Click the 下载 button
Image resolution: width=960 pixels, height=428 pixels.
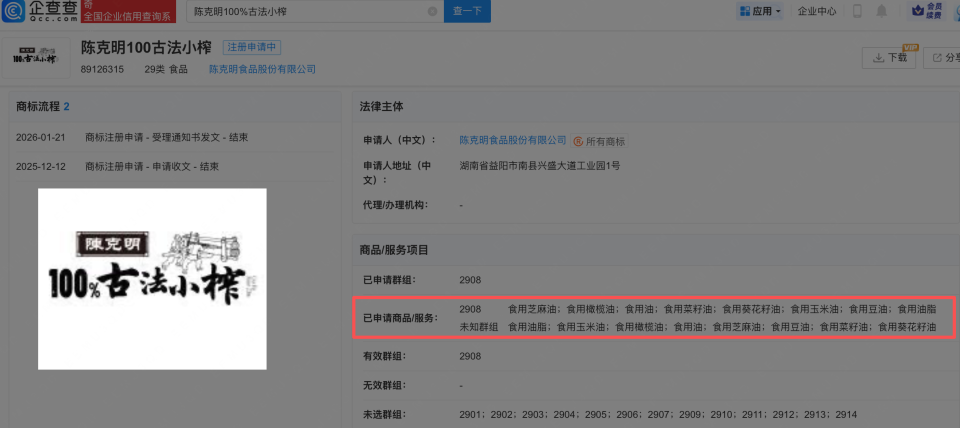889,58
